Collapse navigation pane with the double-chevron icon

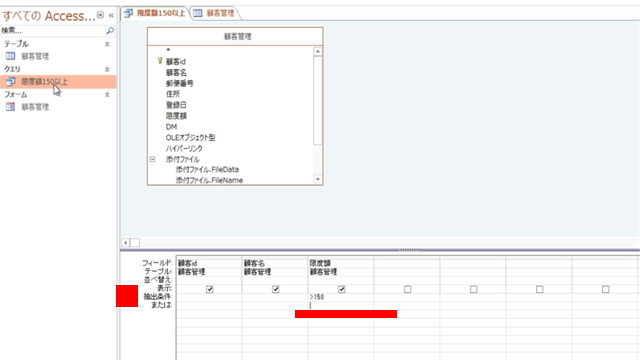[x=111, y=16]
